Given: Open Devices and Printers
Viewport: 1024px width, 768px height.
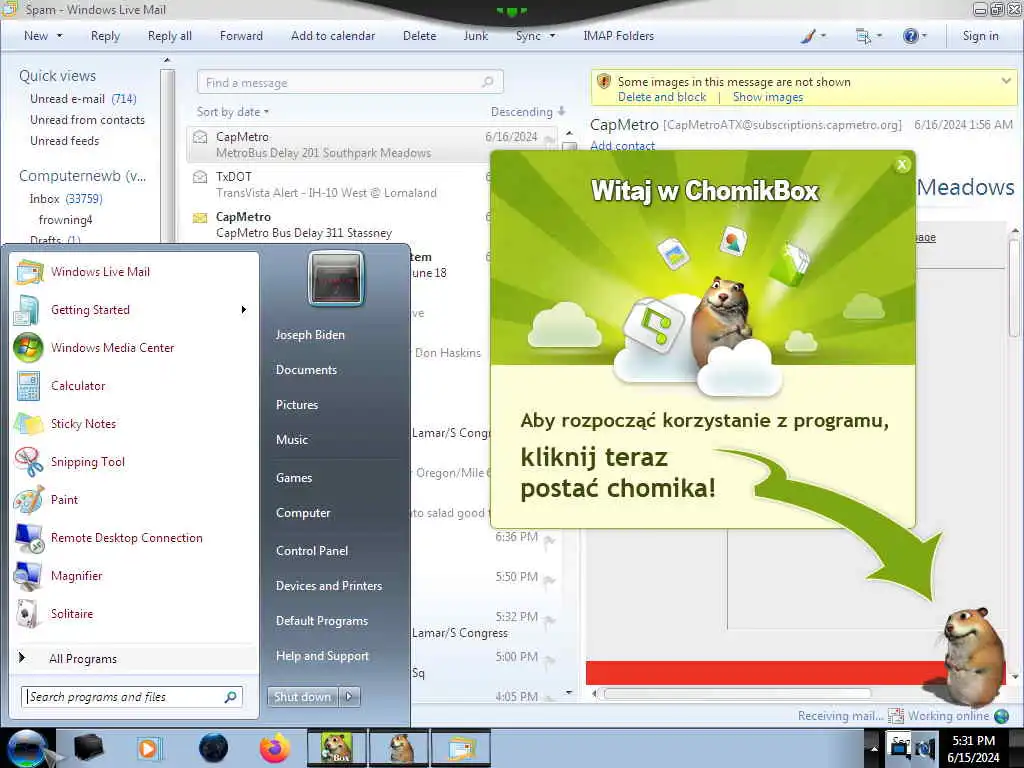Looking at the screenshot, I should 328,586.
